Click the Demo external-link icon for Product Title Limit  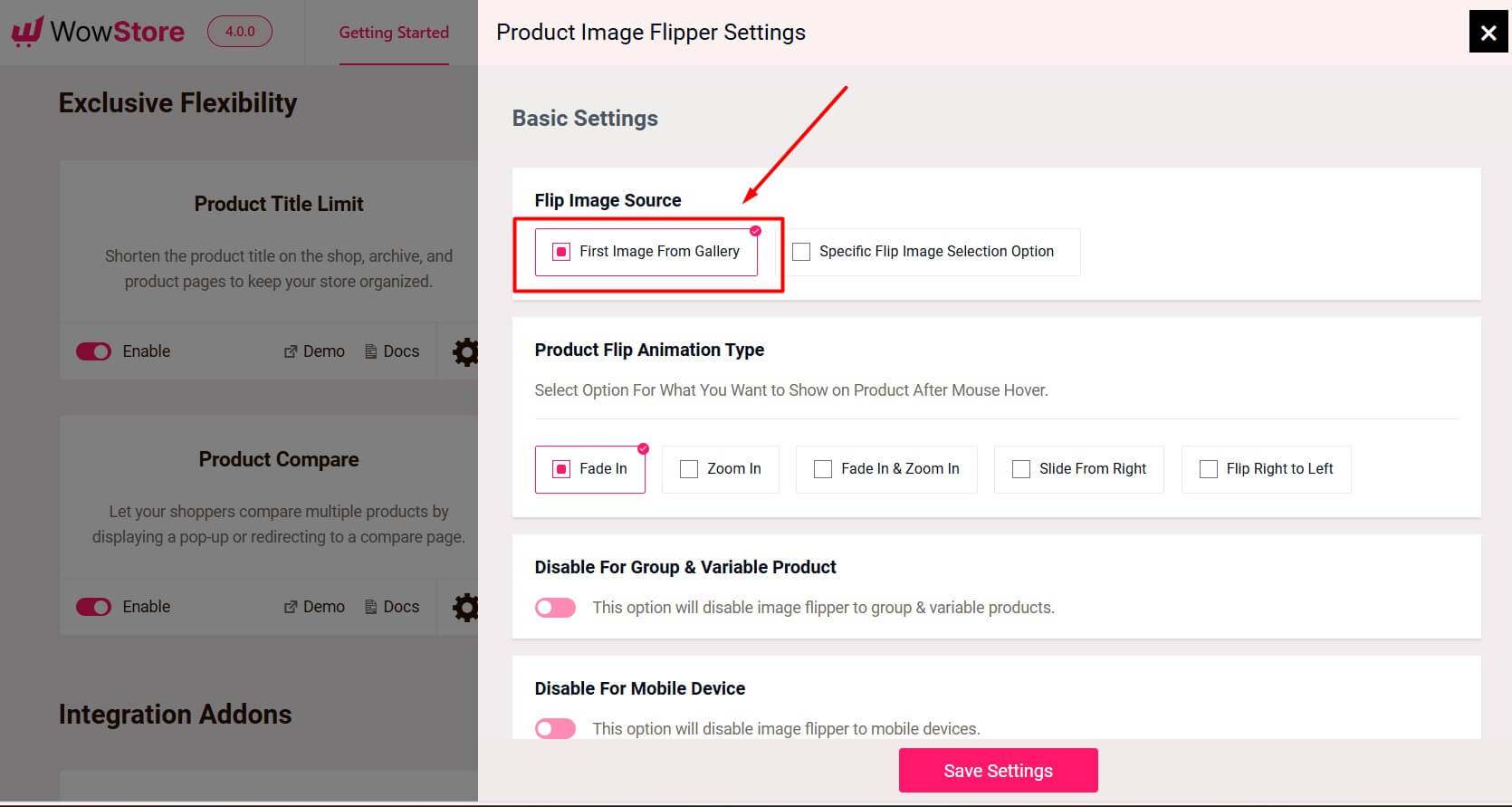(x=292, y=351)
